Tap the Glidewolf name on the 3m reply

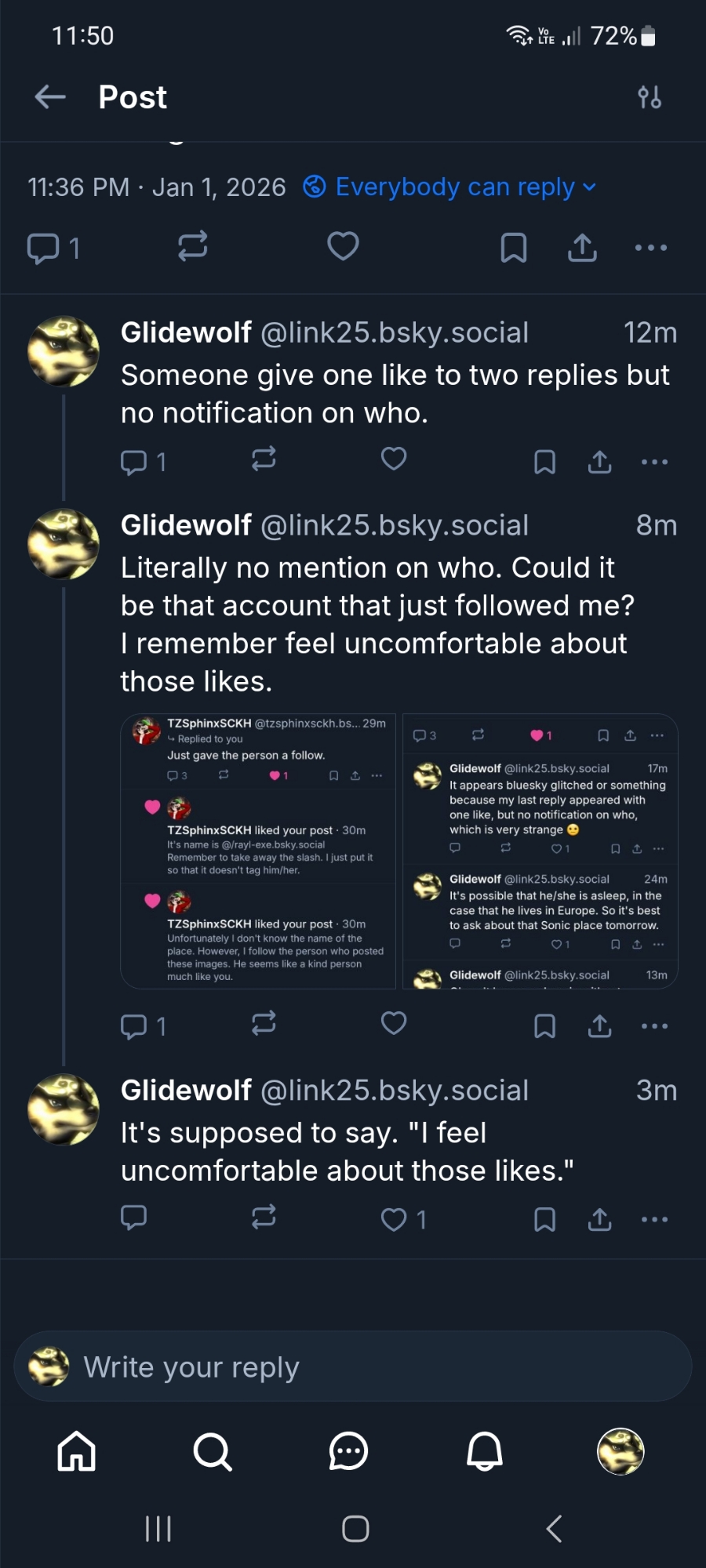coord(186,1091)
